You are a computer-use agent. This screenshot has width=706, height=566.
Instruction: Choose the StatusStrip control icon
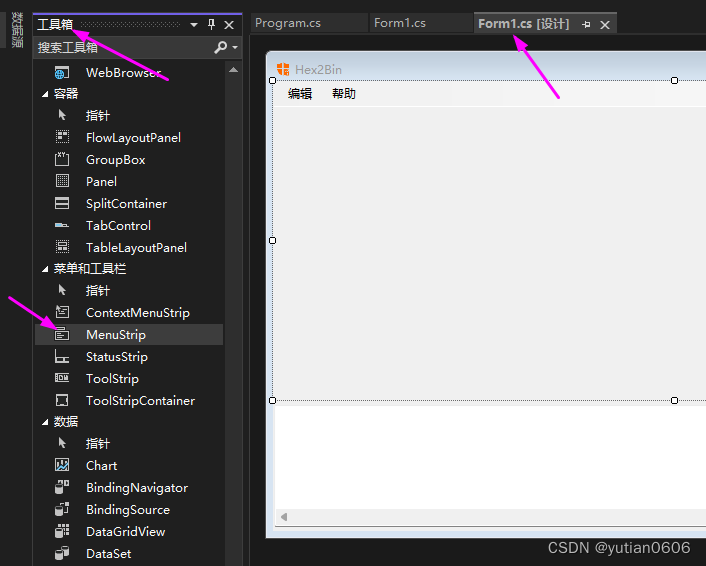[62, 356]
